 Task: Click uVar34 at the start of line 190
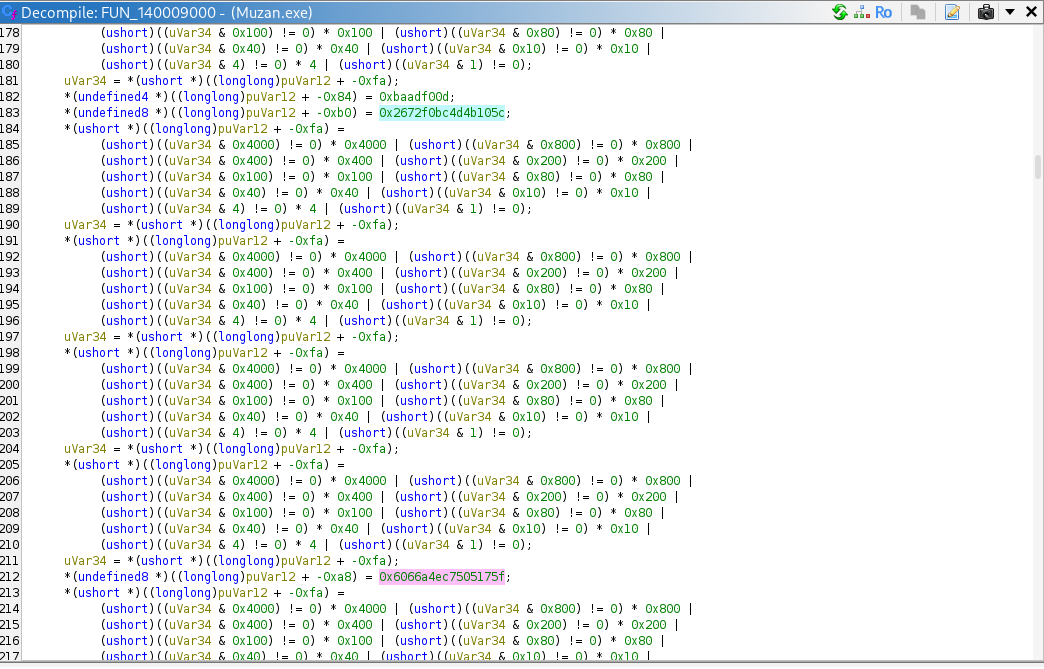[x=83, y=225]
